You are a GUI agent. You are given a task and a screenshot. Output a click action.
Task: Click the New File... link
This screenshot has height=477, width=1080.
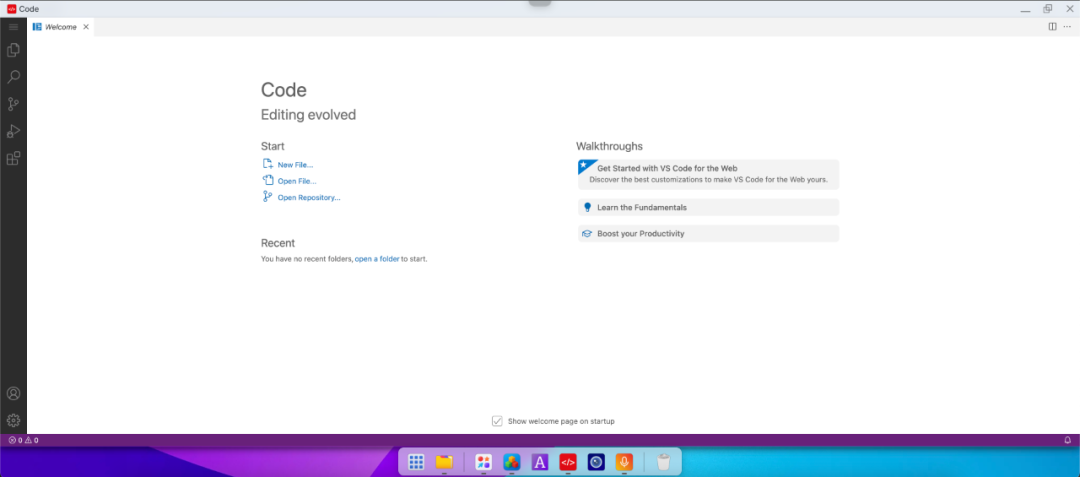click(x=295, y=165)
